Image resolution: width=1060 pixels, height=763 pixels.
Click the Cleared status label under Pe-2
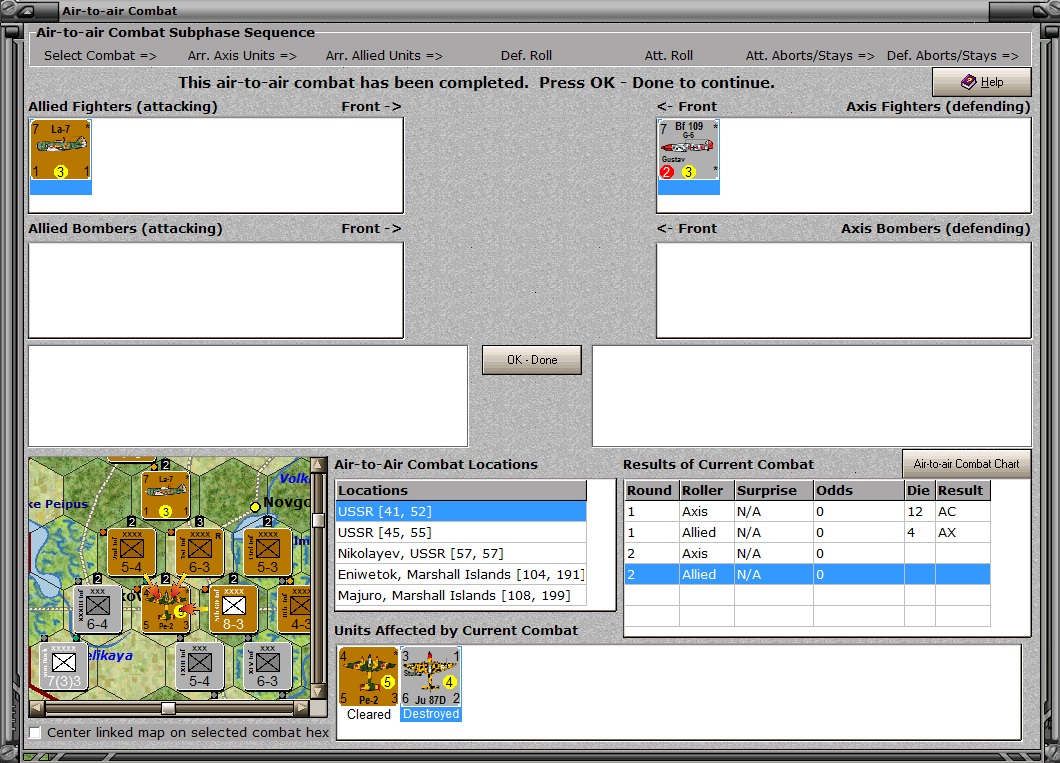(x=368, y=714)
